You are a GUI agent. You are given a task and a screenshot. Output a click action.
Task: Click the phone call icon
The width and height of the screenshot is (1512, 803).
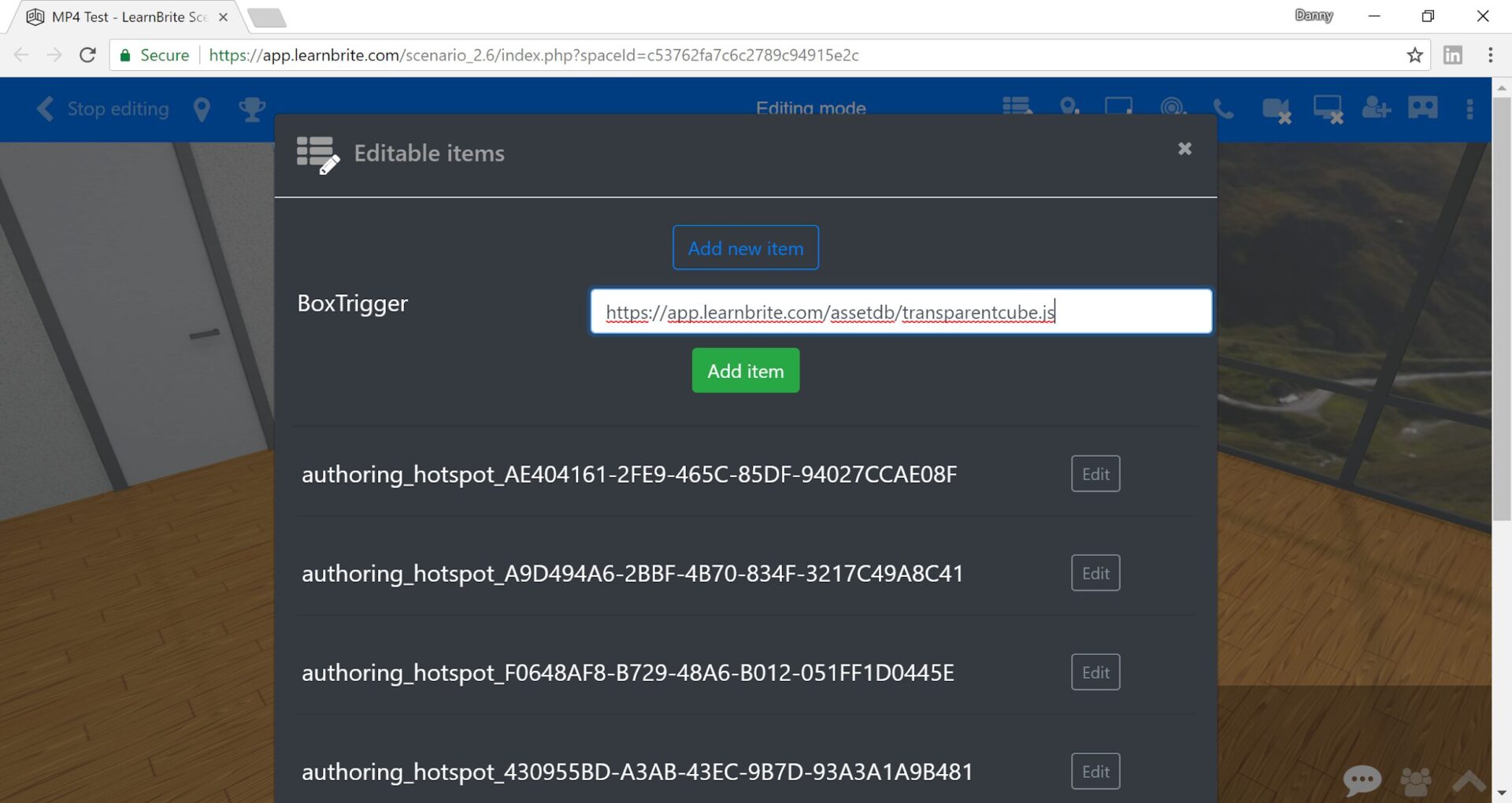click(1223, 109)
